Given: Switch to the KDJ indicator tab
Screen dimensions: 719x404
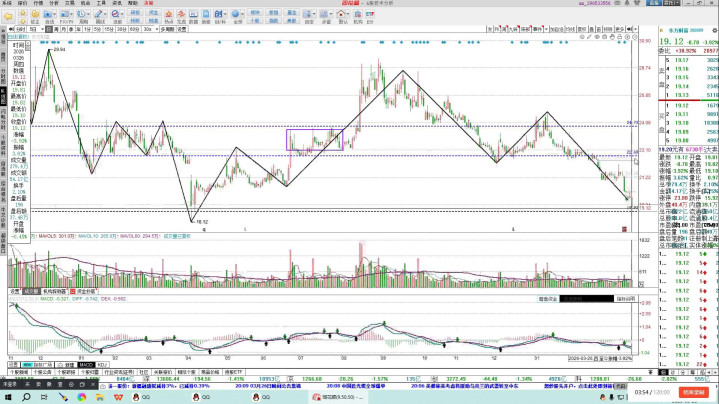Looking at the screenshot, I should (x=101, y=365).
